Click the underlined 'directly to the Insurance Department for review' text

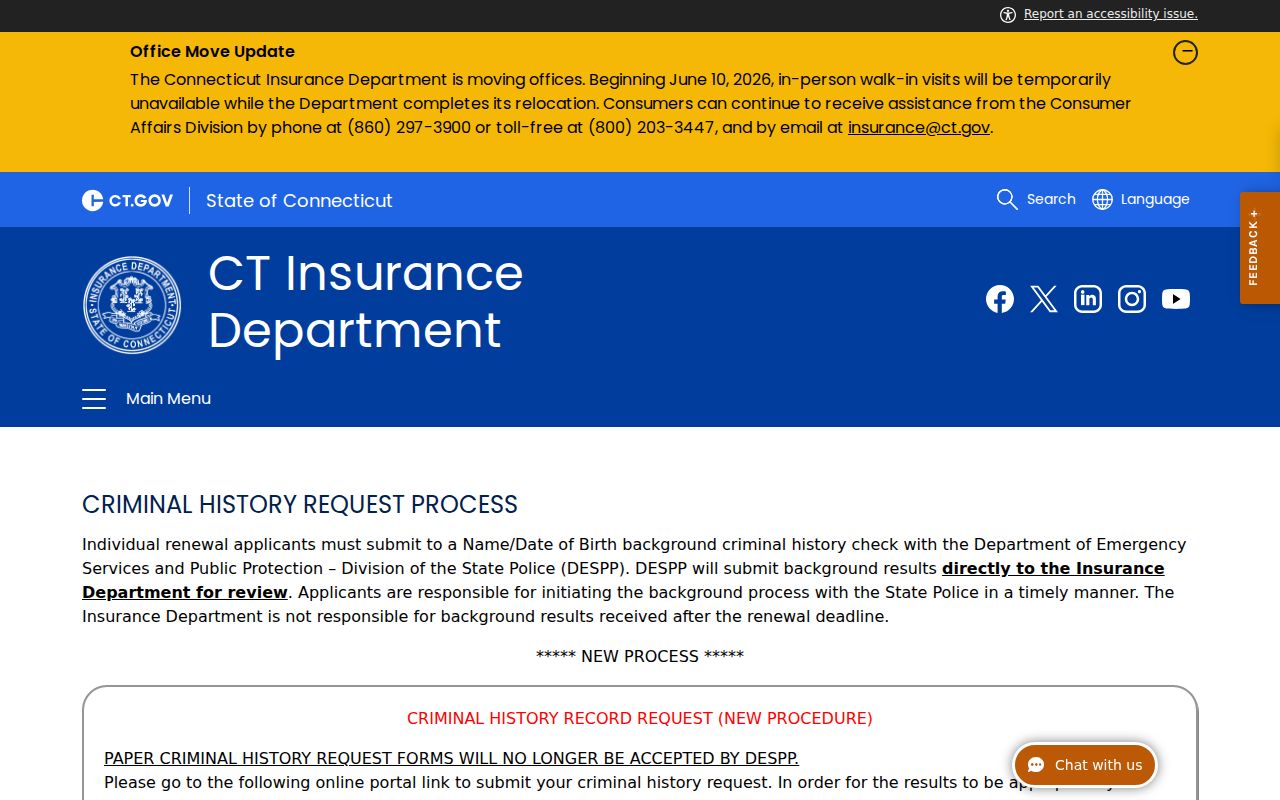623,580
